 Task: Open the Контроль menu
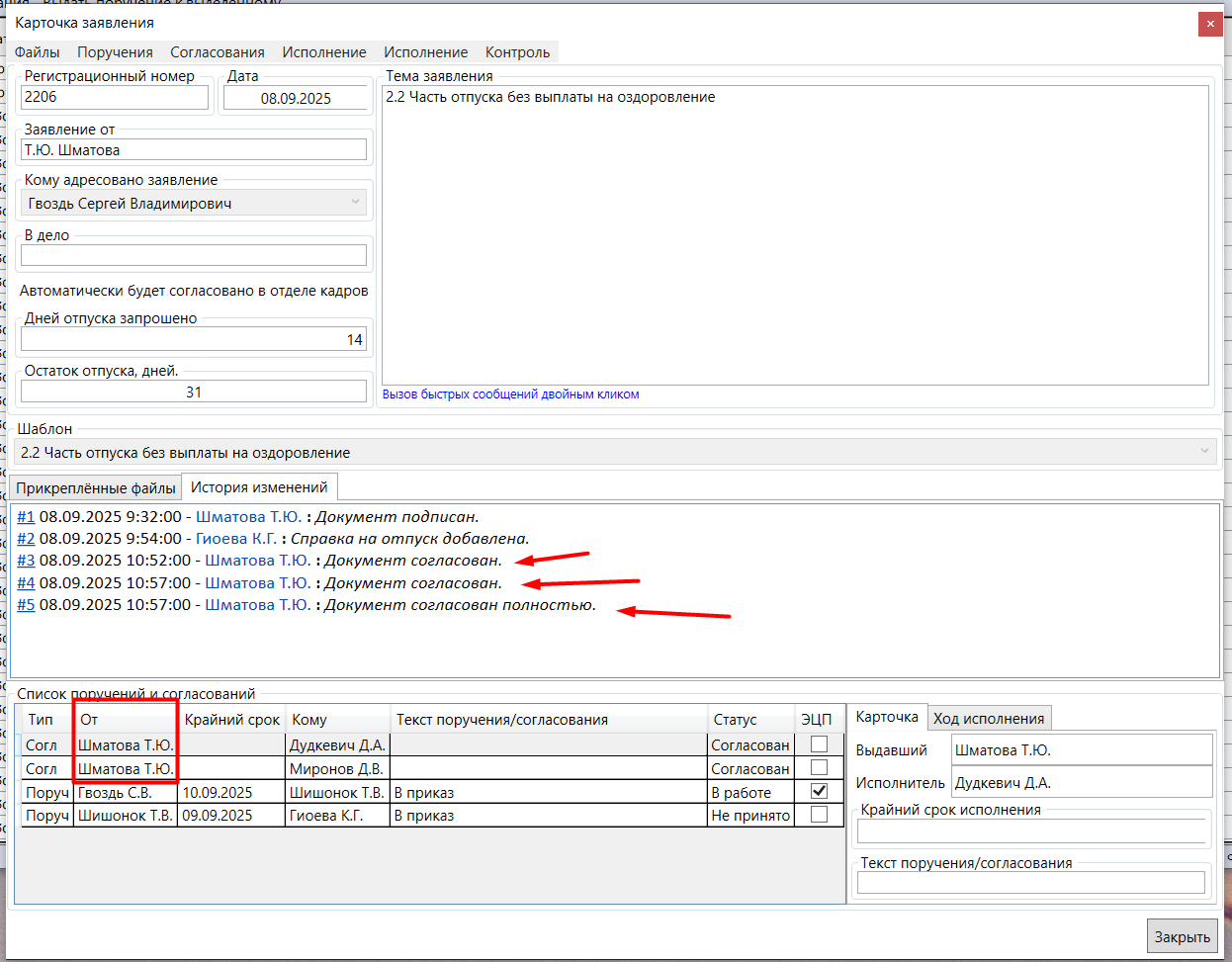click(517, 52)
